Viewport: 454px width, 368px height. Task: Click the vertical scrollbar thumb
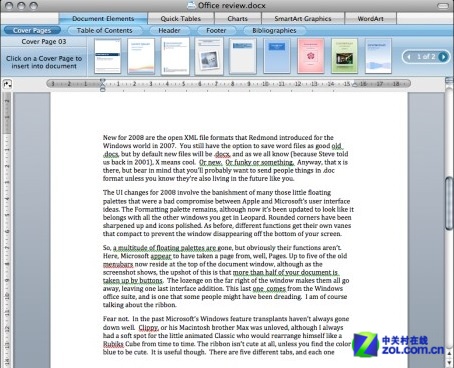(x=449, y=203)
